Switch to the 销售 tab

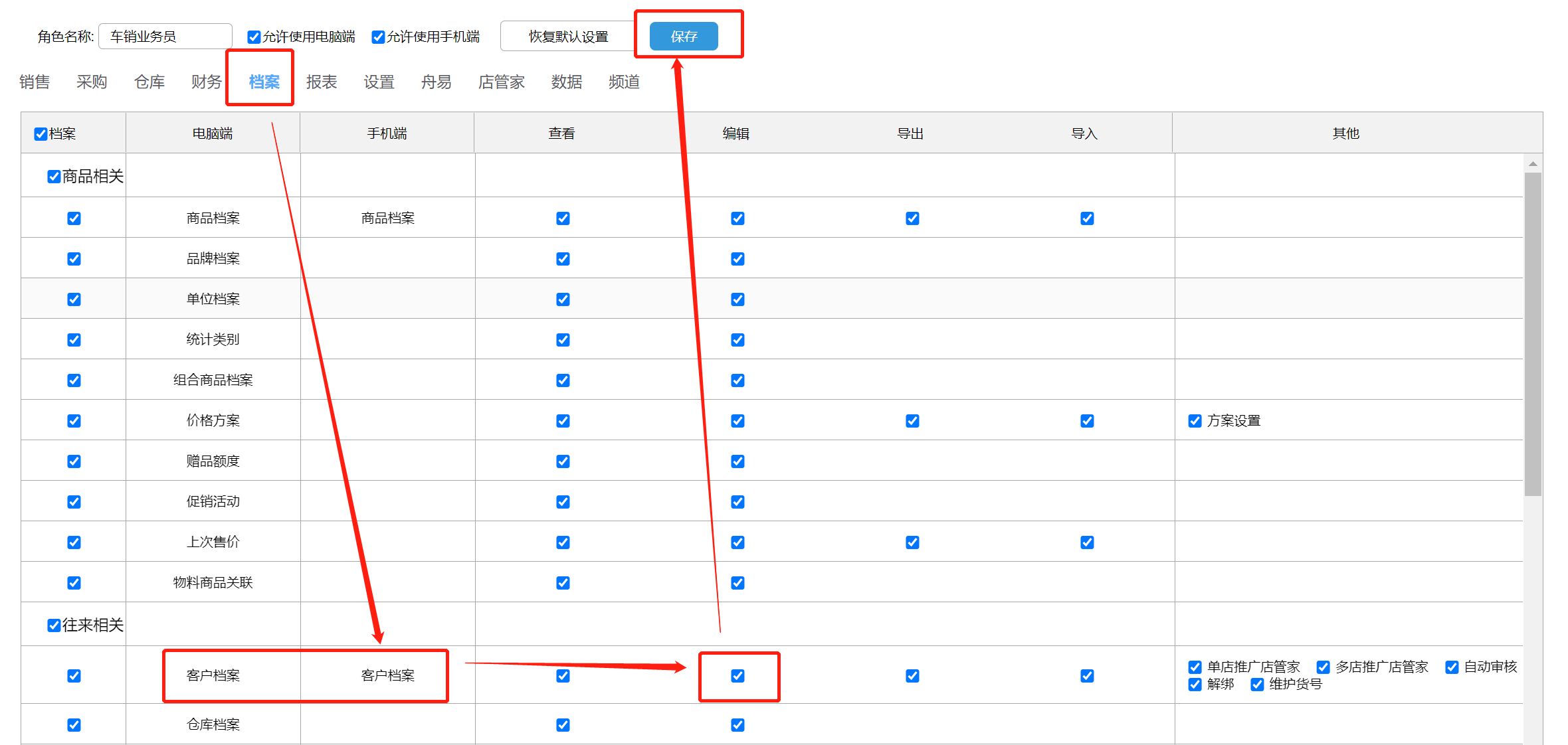coord(35,82)
